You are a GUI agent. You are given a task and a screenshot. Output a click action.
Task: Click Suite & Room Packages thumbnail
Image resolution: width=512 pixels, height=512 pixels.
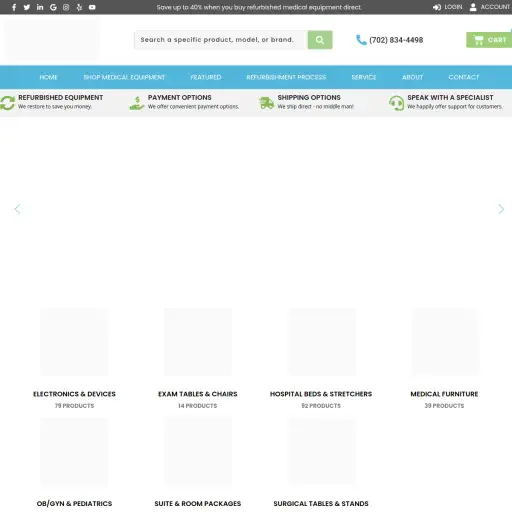click(x=198, y=451)
